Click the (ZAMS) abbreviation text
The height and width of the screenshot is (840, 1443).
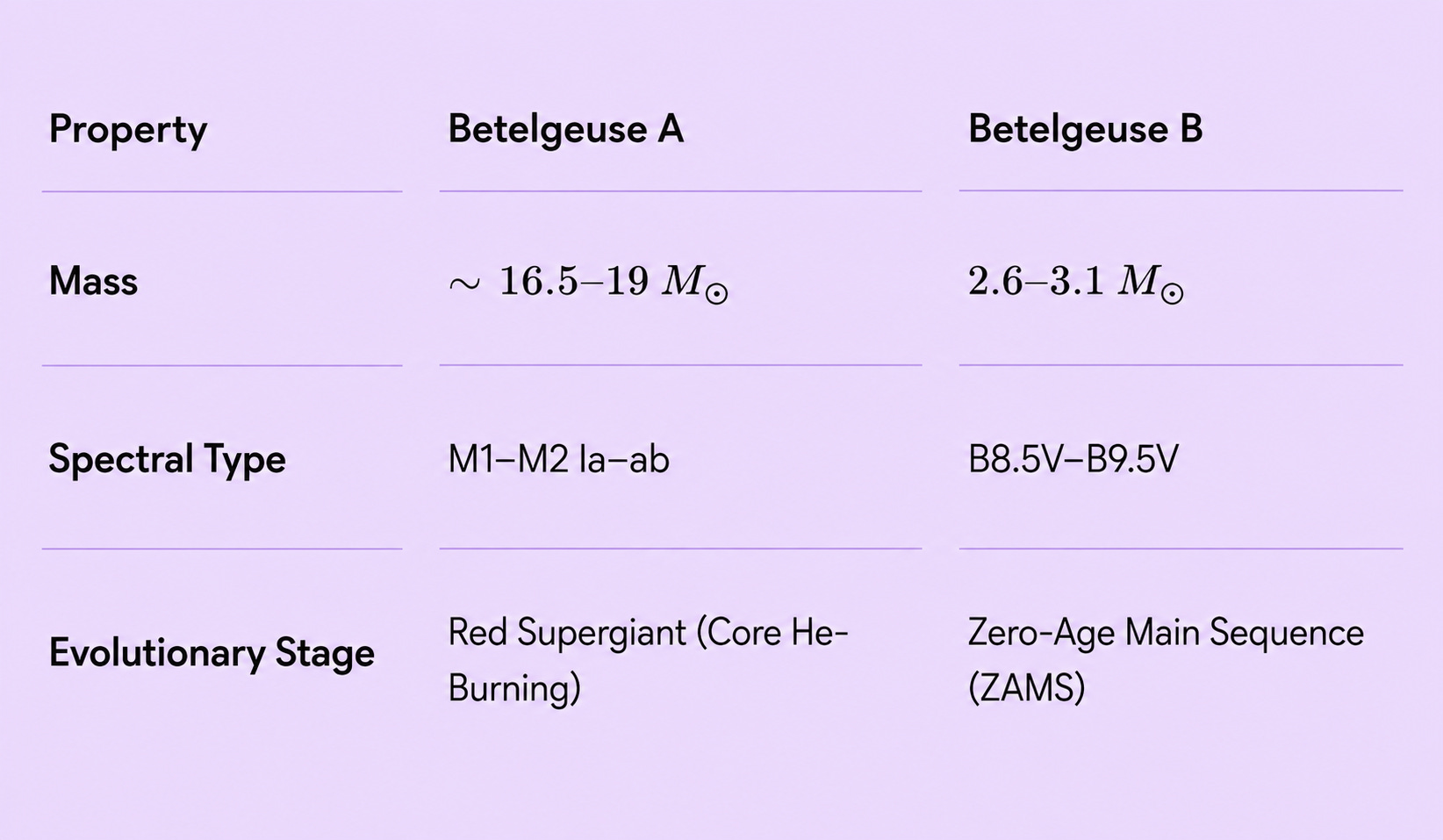point(1026,688)
